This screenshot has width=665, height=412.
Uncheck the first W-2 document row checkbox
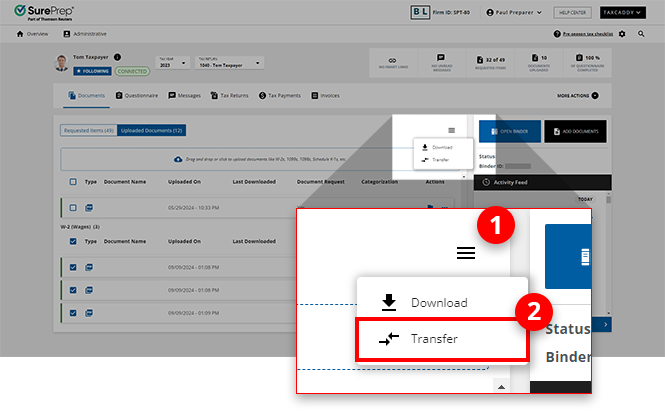click(72, 266)
